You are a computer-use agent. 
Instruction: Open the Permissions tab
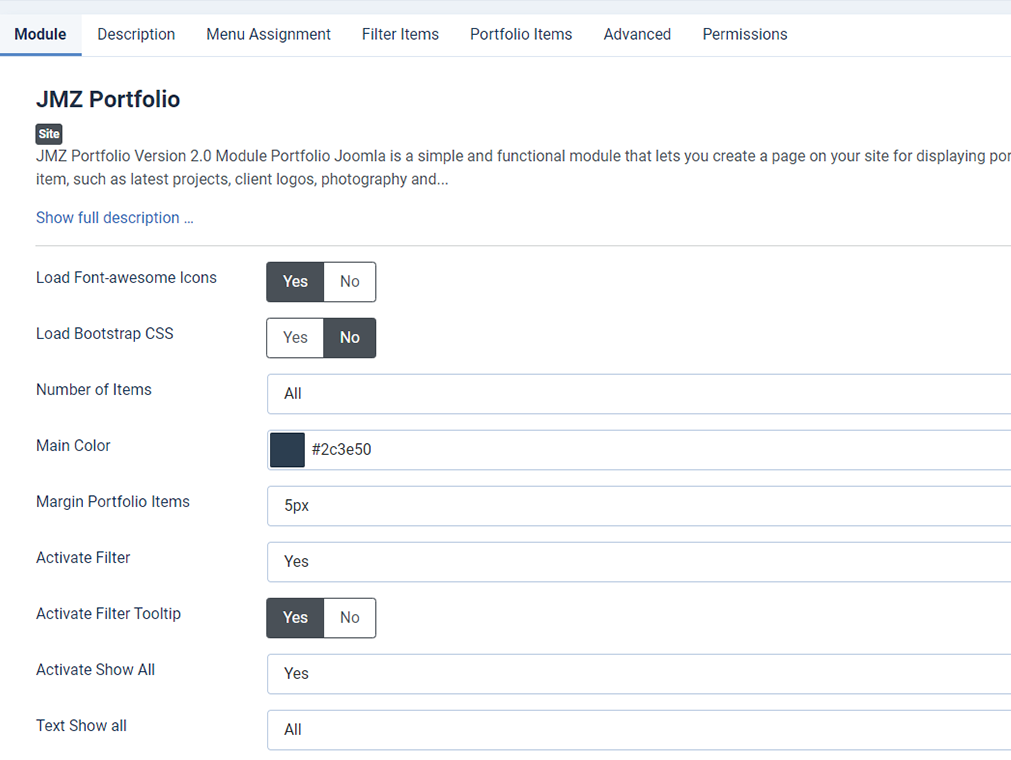tap(745, 34)
